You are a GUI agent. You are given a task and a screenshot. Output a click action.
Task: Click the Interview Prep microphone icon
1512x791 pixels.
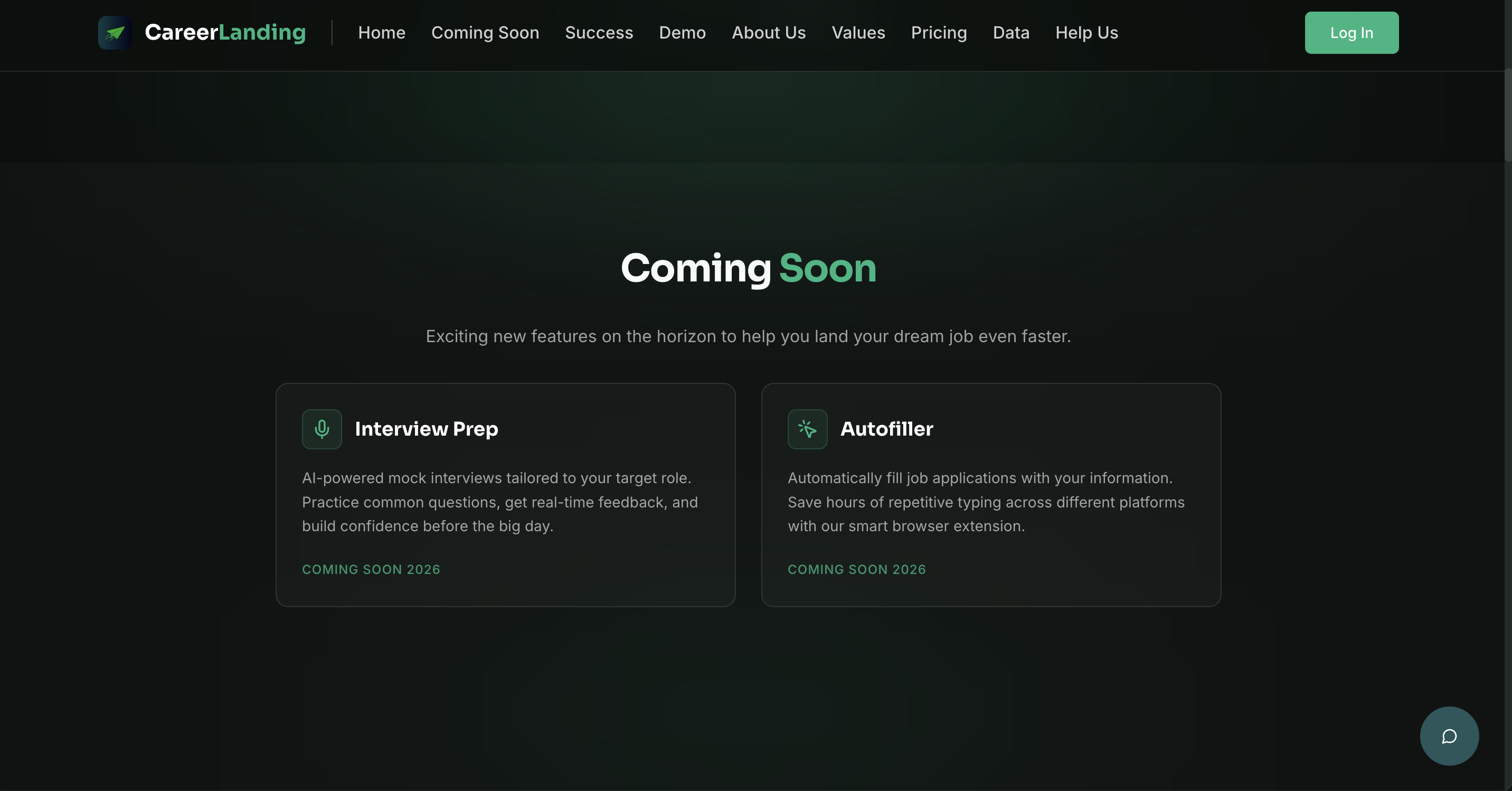[x=322, y=429]
